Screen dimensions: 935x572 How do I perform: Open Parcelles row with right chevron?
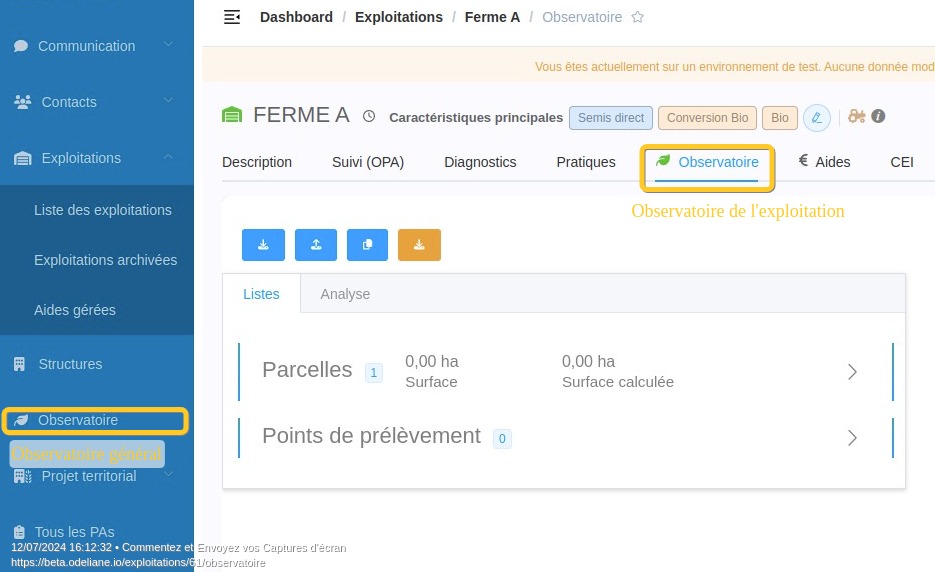[852, 372]
